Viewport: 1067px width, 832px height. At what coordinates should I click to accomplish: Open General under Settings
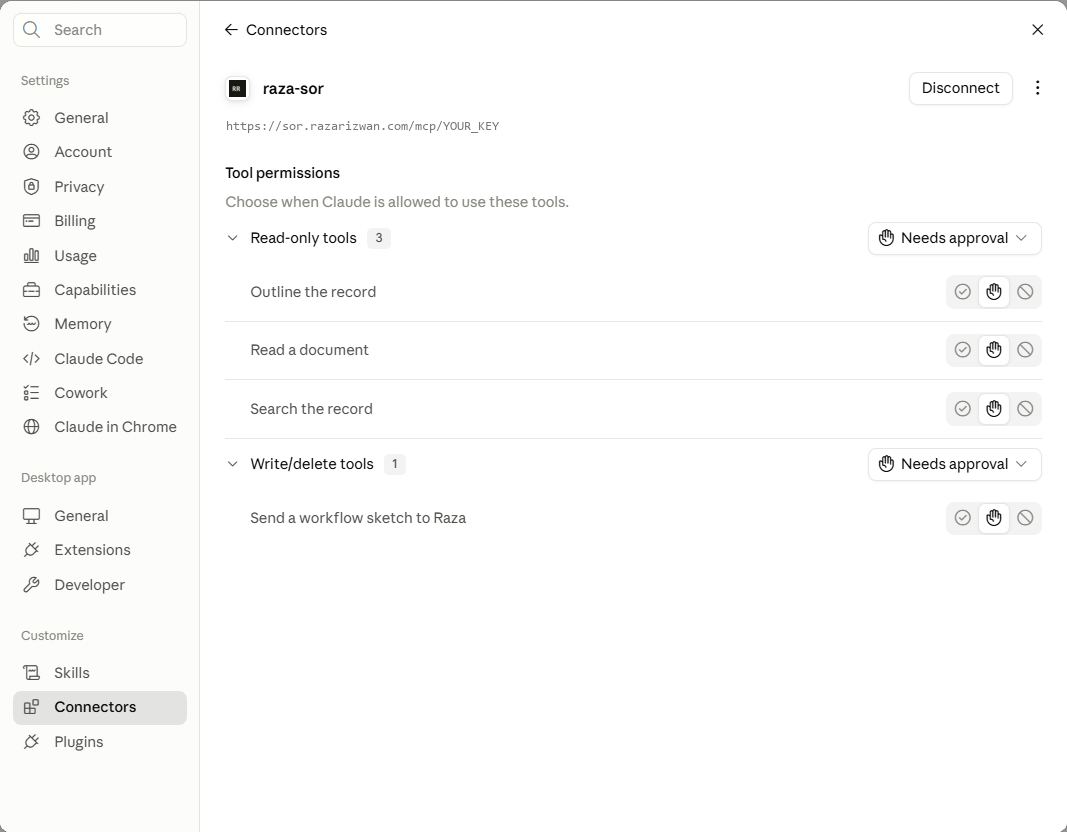pos(100,118)
